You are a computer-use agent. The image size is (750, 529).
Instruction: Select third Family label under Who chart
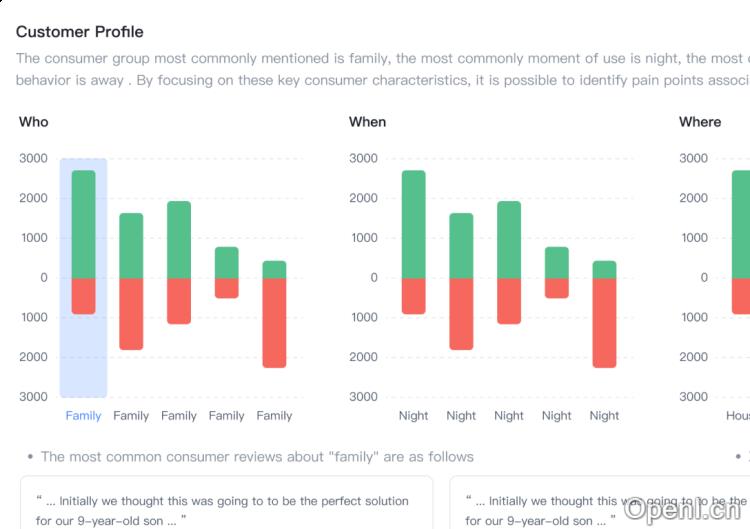pos(179,416)
